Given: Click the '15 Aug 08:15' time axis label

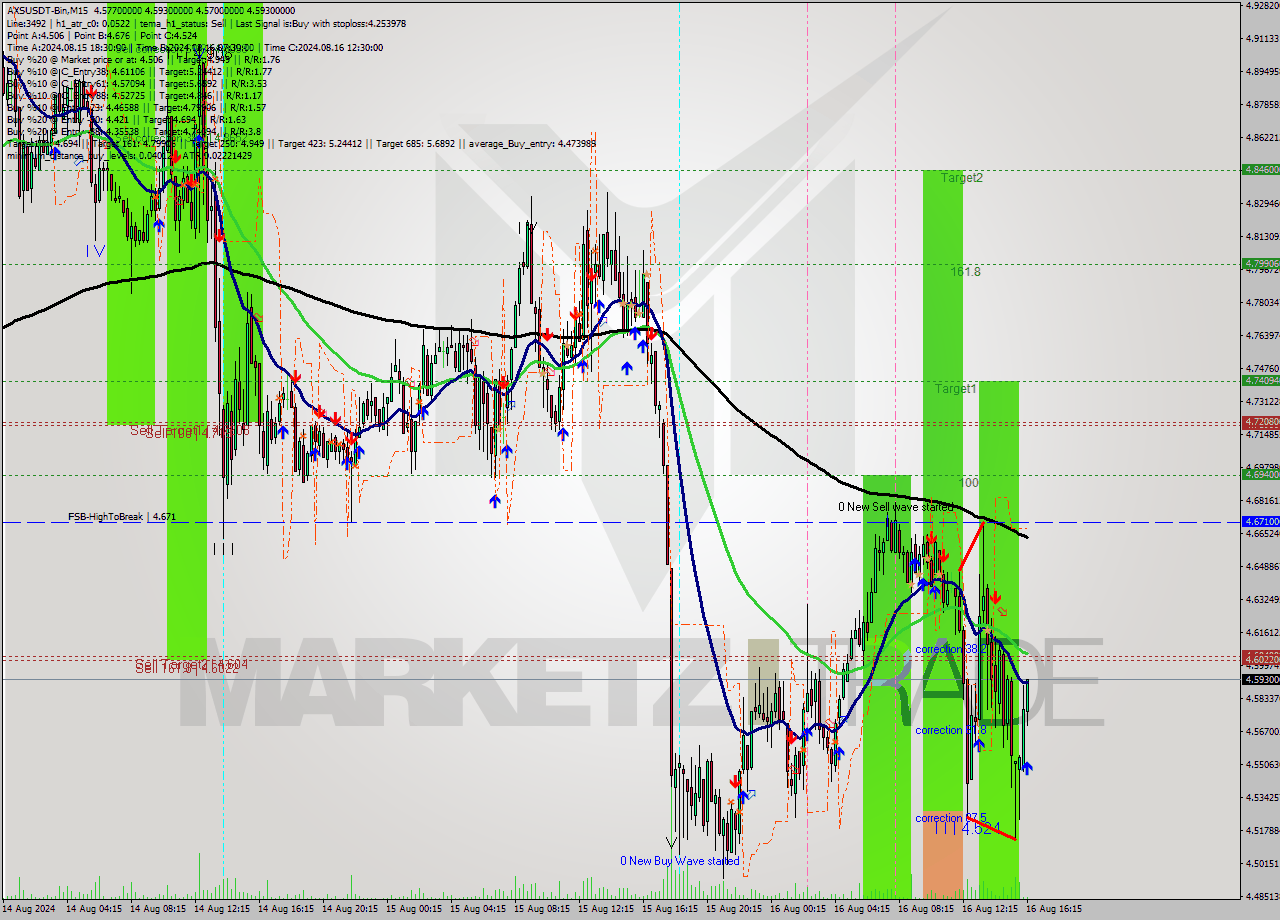Looking at the screenshot, I should tap(542, 909).
